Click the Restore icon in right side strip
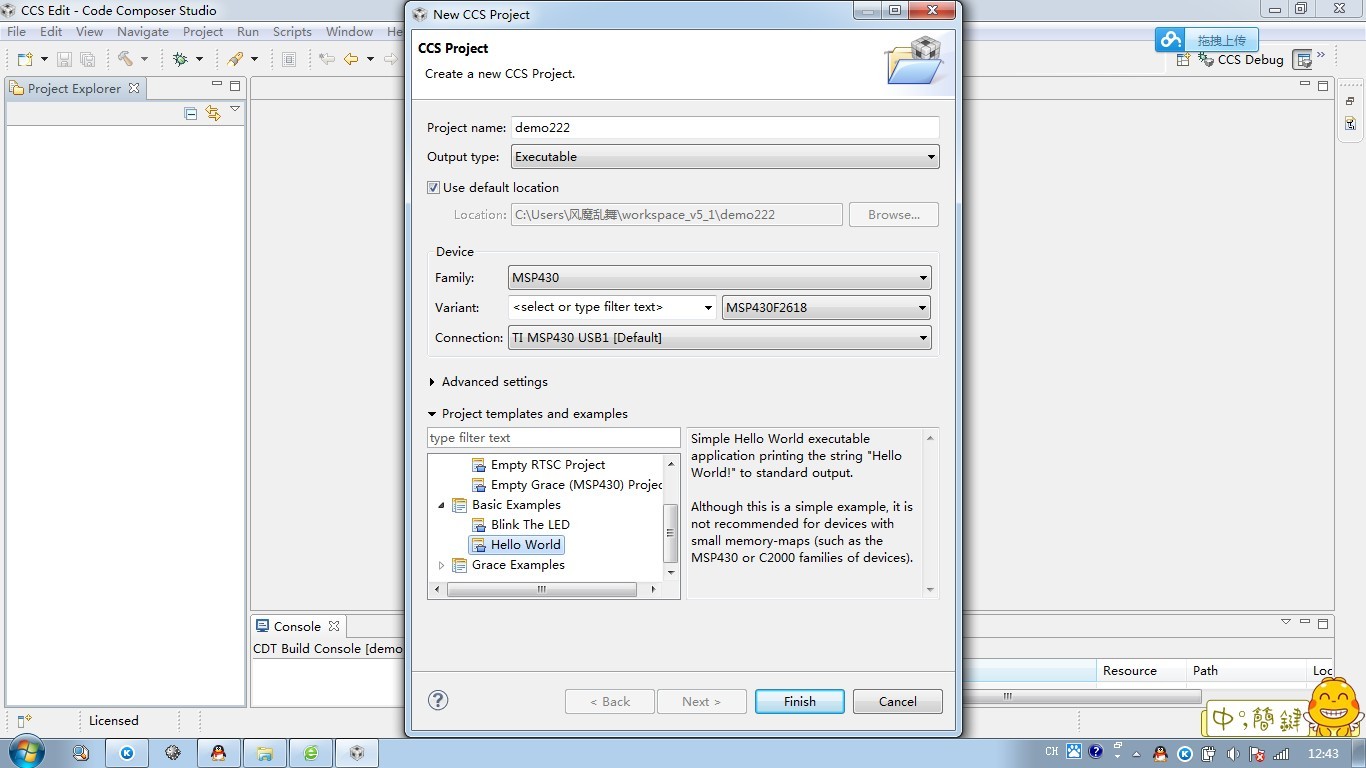 tap(1350, 101)
